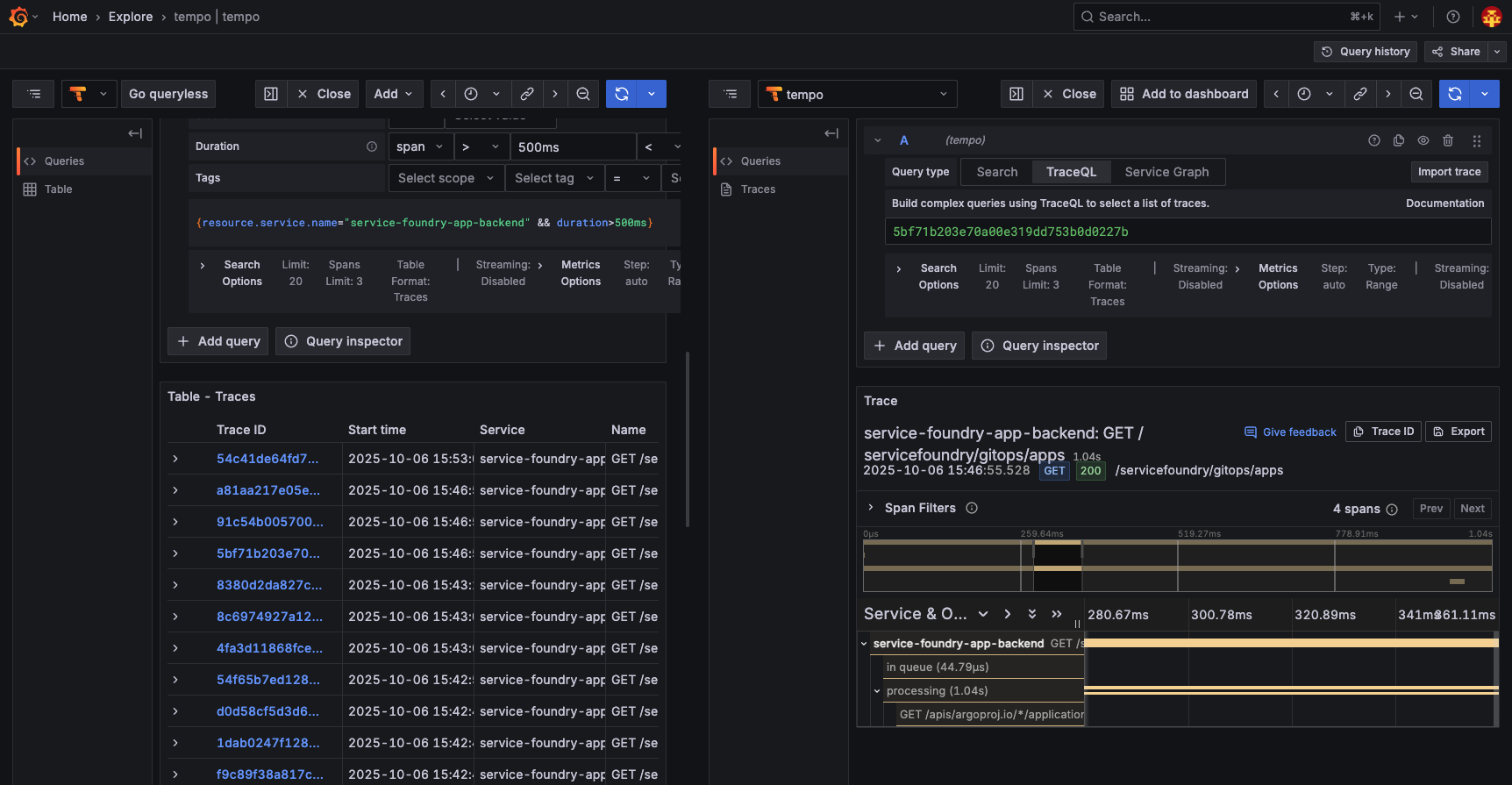Open Traces section in right pane sidebar
Viewport: 1512px width, 785px height.
click(781, 189)
